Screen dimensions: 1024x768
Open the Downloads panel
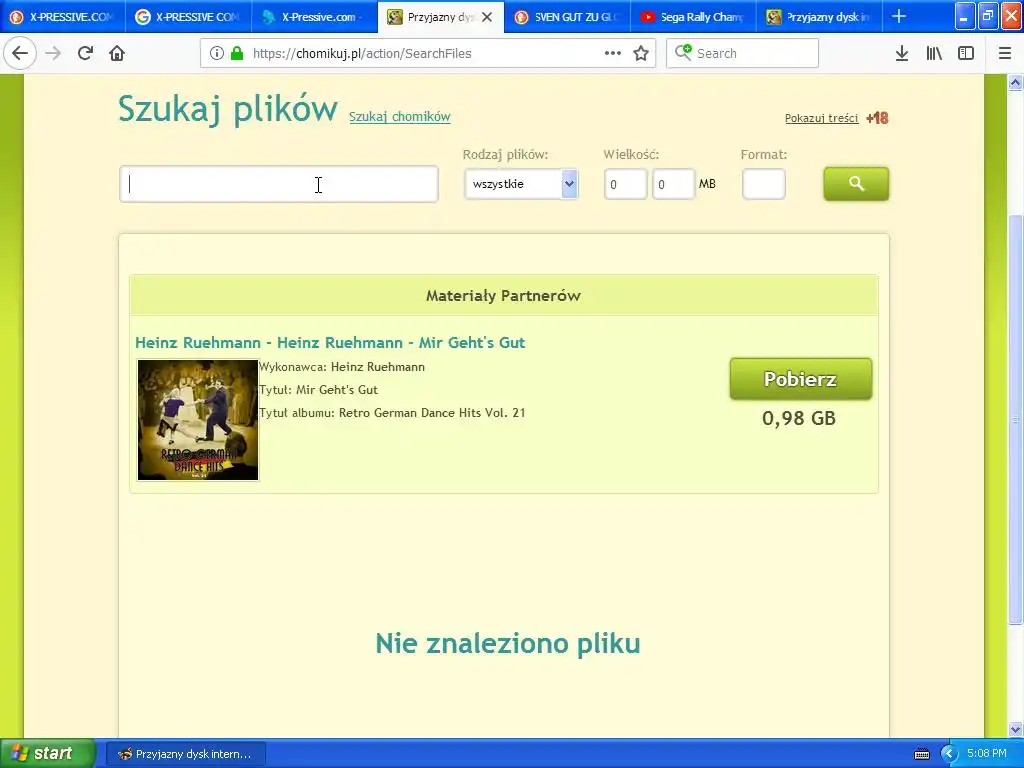(x=902, y=53)
